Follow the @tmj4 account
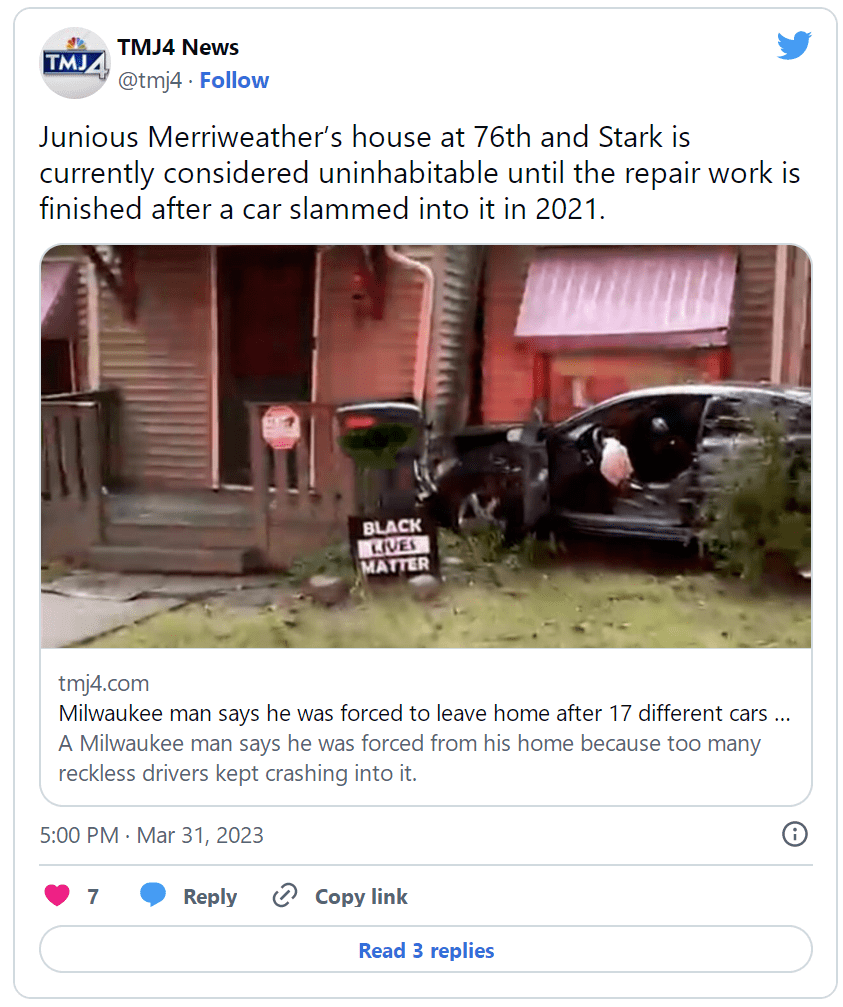Viewport: 843px width, 1007px height. point(234,80)
